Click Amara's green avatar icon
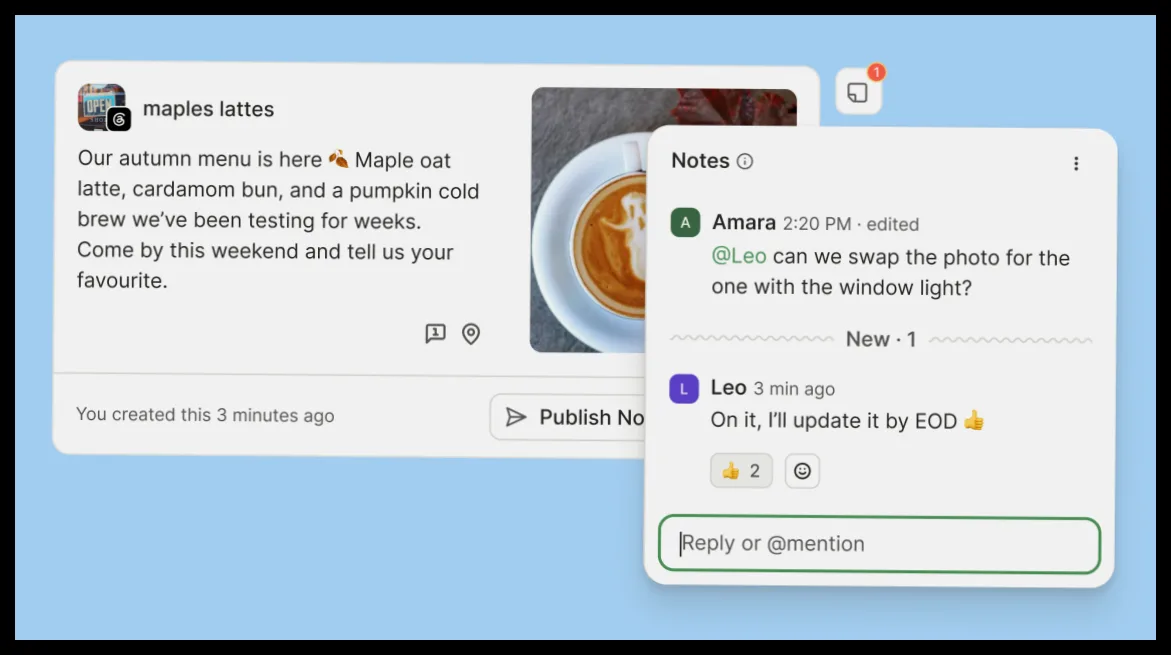Screen dimensions: 1171x655 tap(685, 223)
